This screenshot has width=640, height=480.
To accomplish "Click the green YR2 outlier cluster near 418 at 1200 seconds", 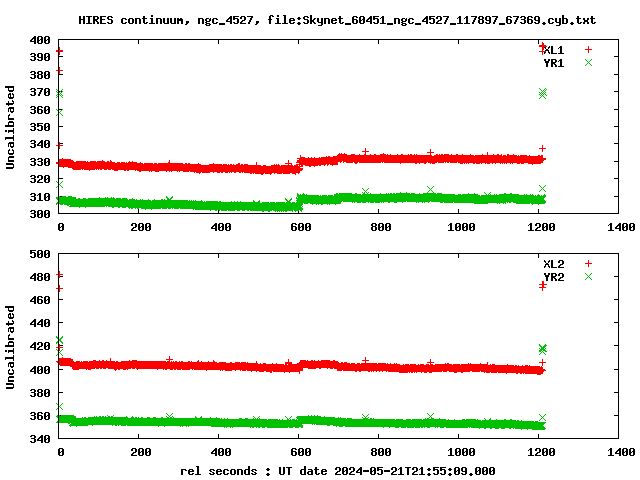I will [x=542, y=349].
